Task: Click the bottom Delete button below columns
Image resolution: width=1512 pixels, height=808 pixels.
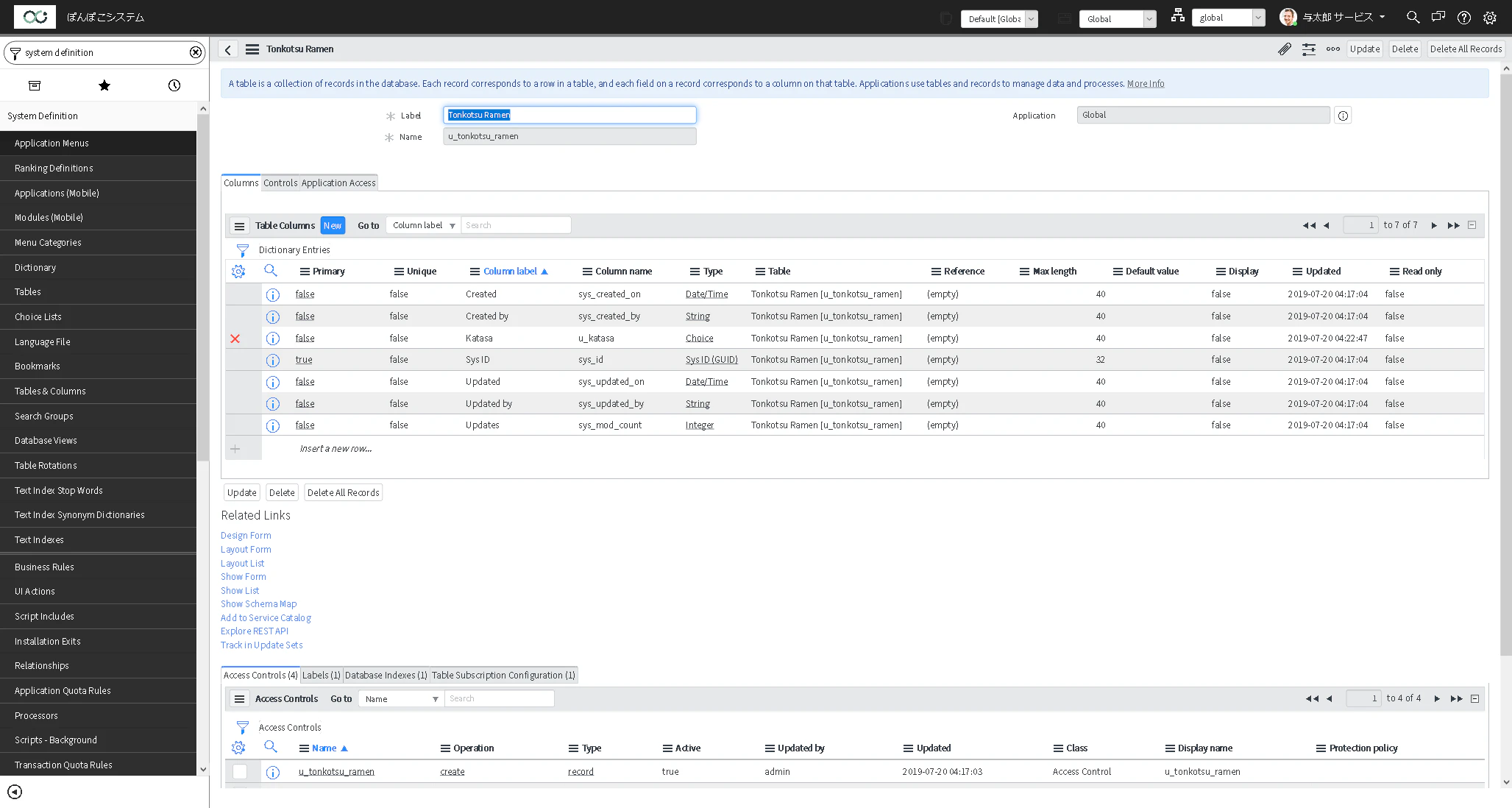Action: point(282,493)
